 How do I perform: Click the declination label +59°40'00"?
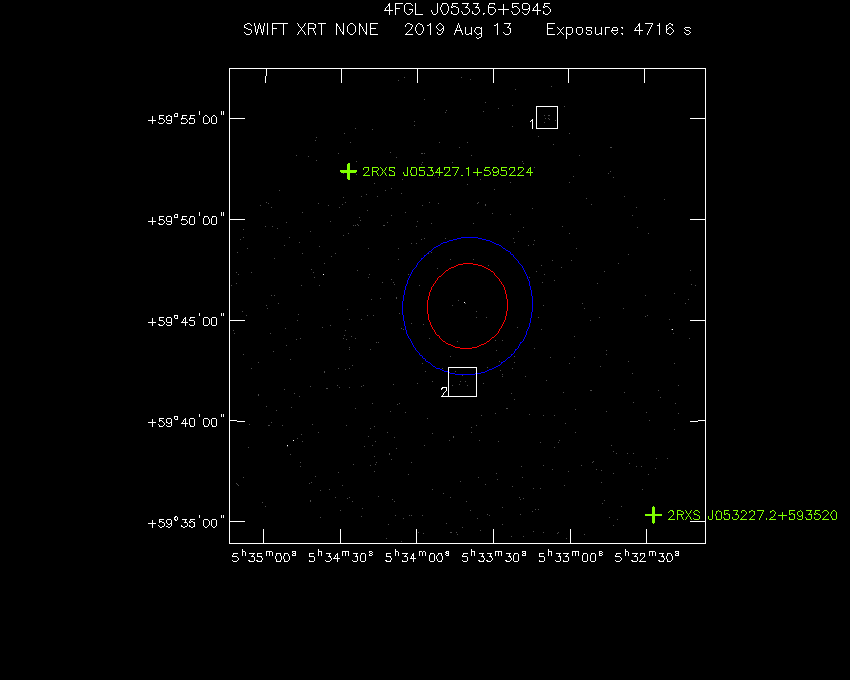[x=186, y=422]
